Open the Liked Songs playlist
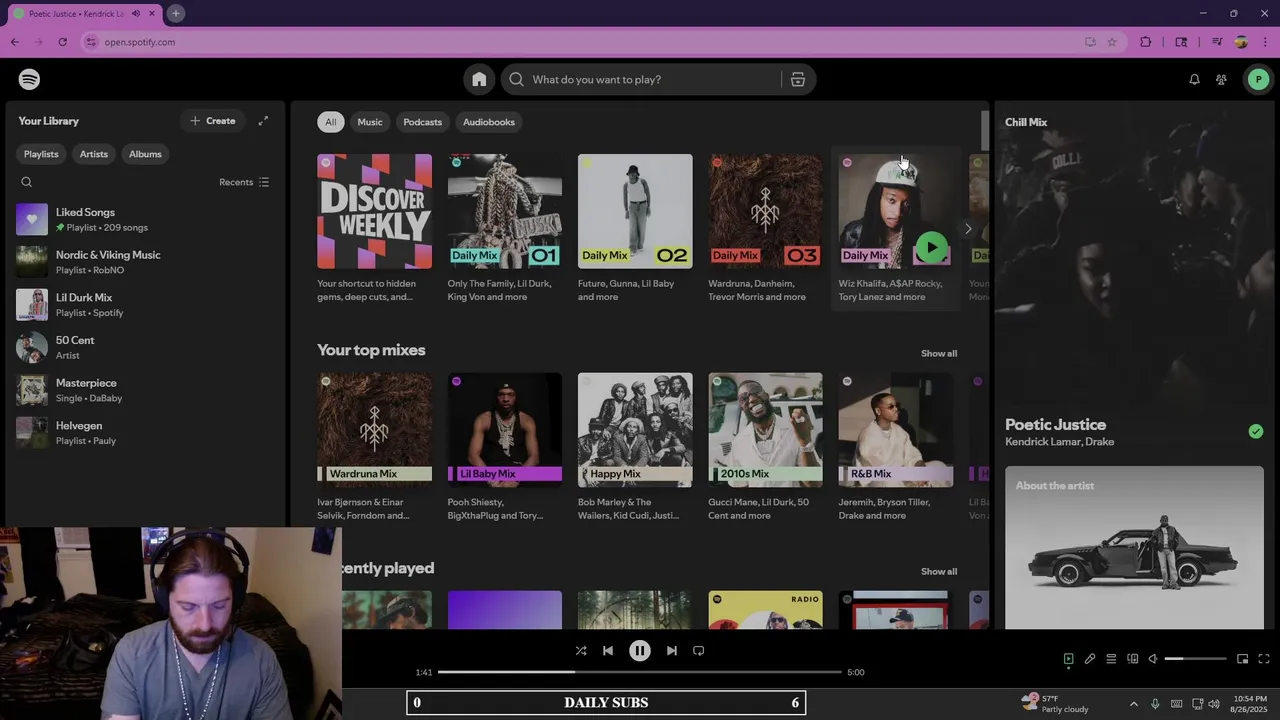This screenshot has height=720, width=1280. pos(145,219)
